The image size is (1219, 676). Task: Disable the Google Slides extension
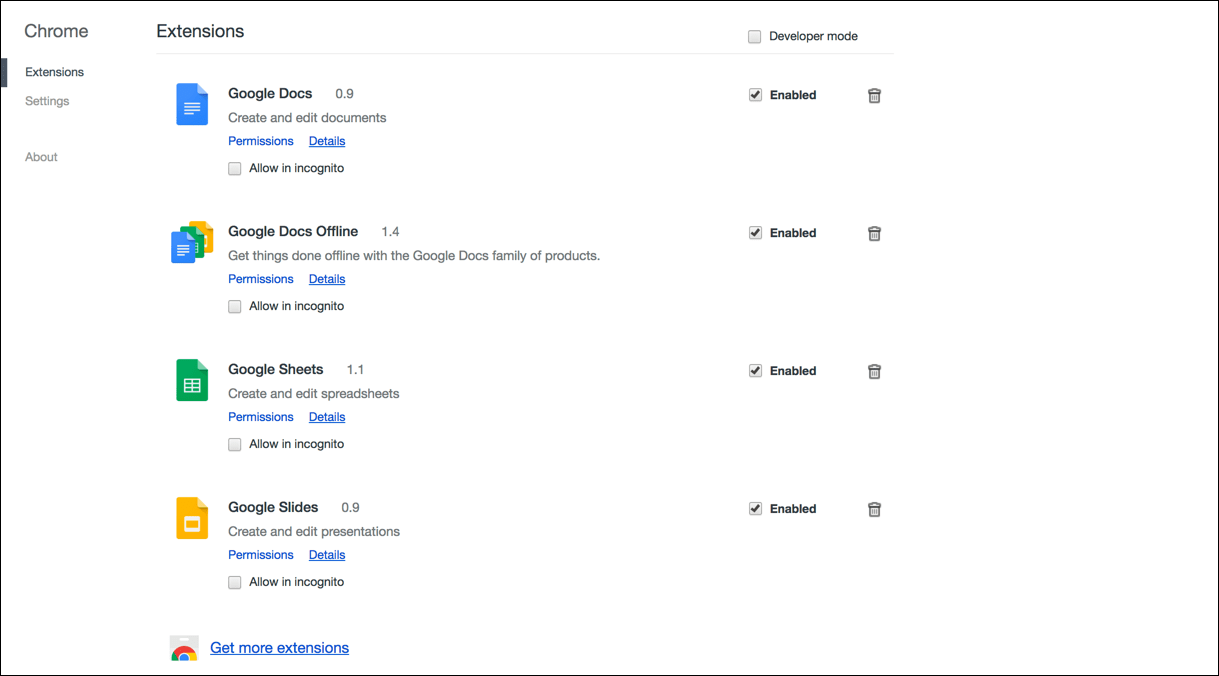(x=755, y=508)
